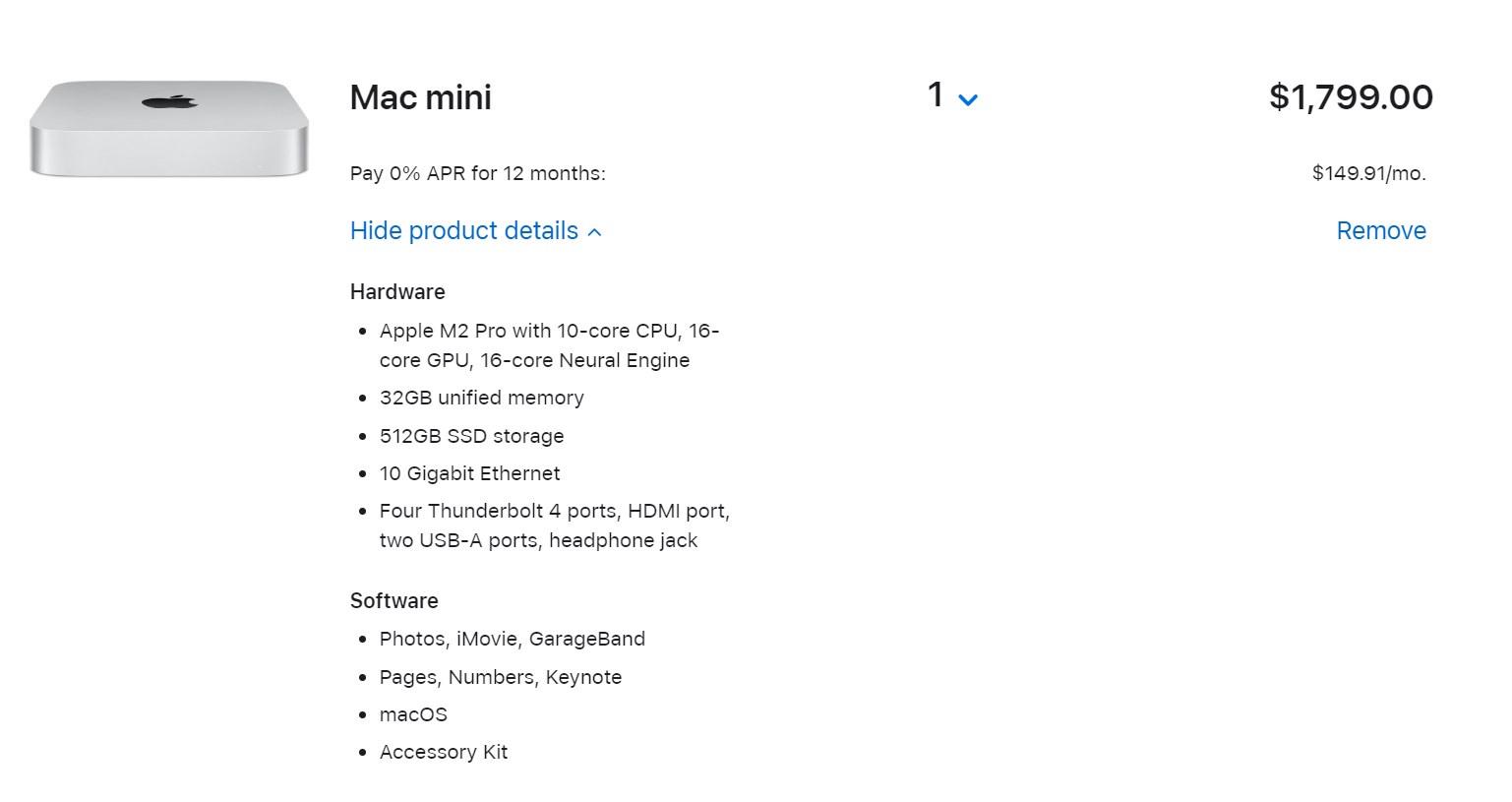Click the Mac mini product image

click(168, 129)
